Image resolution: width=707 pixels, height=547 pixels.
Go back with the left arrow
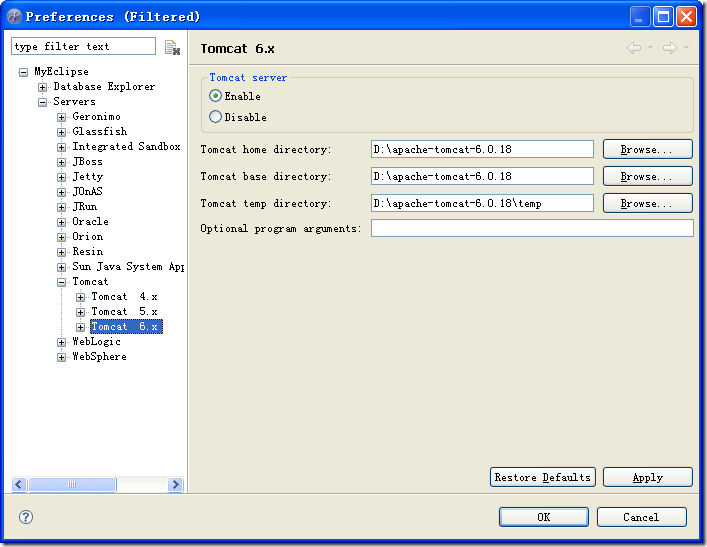pos(634,47)
